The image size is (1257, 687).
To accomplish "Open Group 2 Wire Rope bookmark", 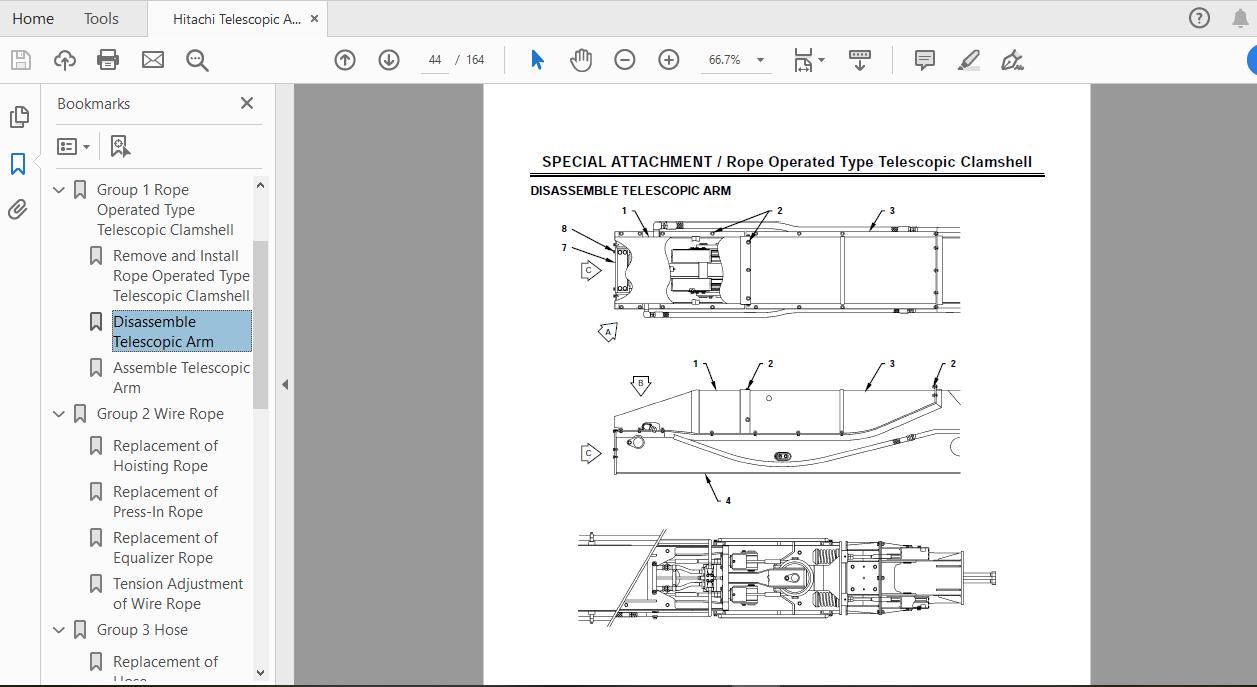I will pos(160,414).
